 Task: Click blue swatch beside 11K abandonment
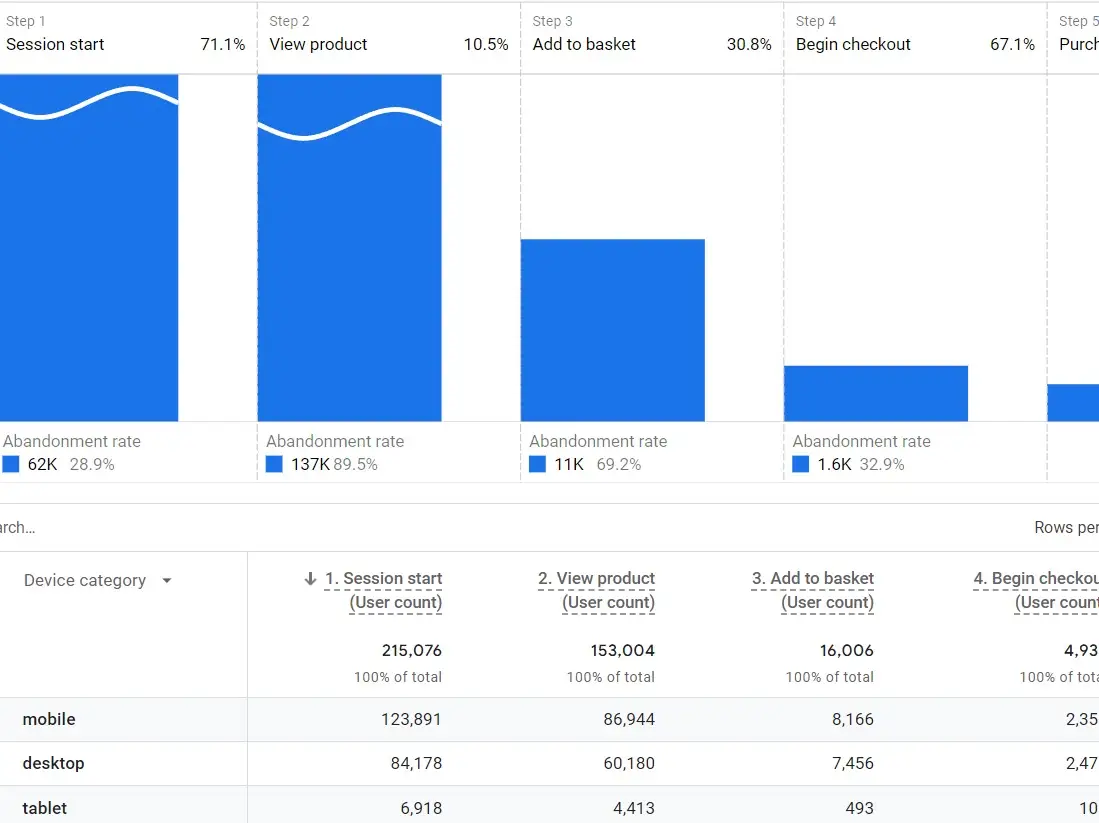coord(537,464)
